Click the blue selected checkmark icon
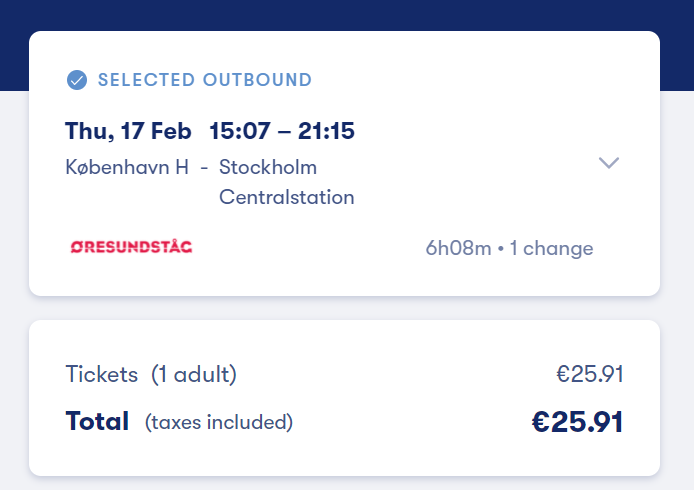 76,80
